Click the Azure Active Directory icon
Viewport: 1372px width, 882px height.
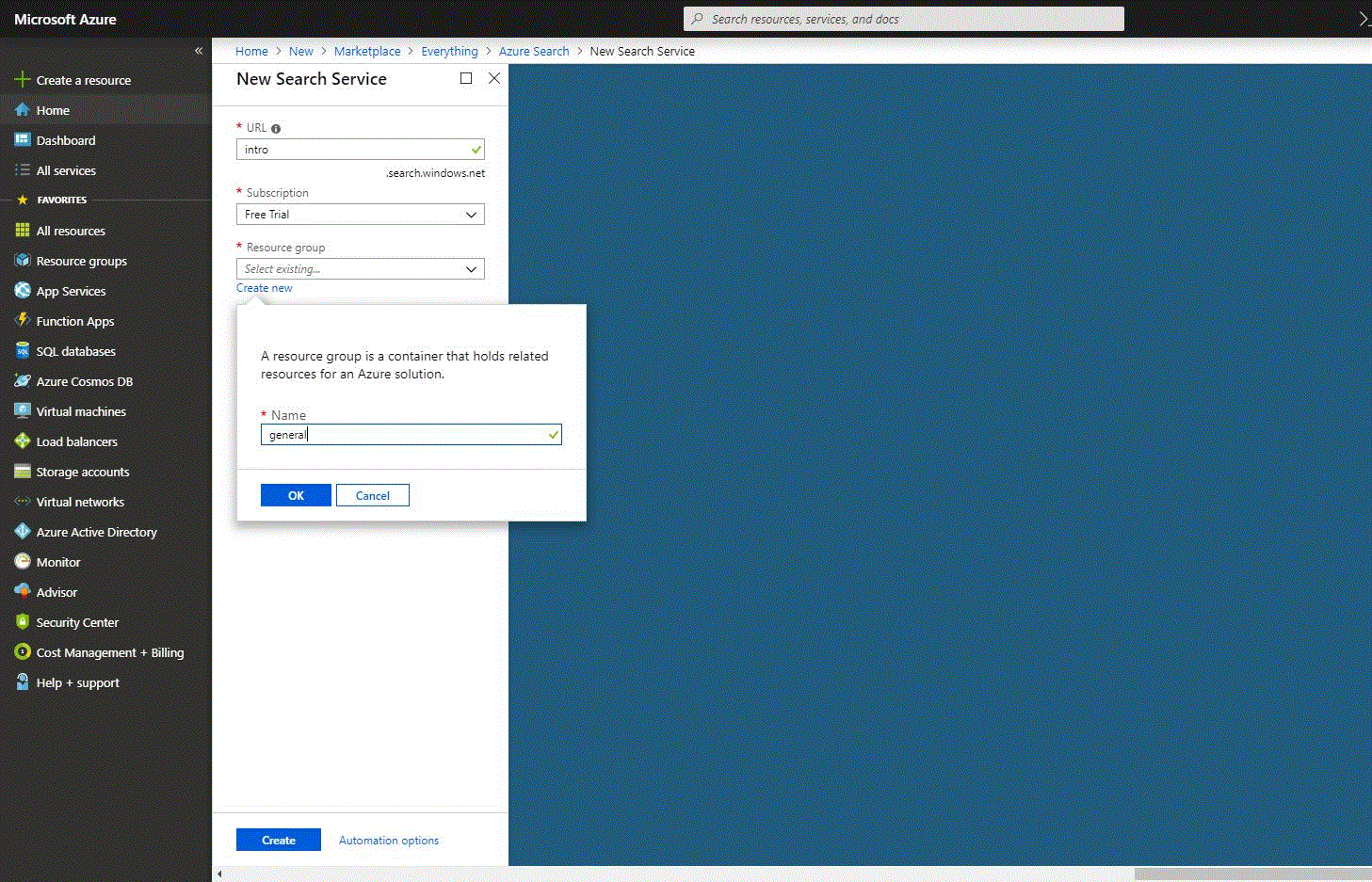click(x=23, y=532)
